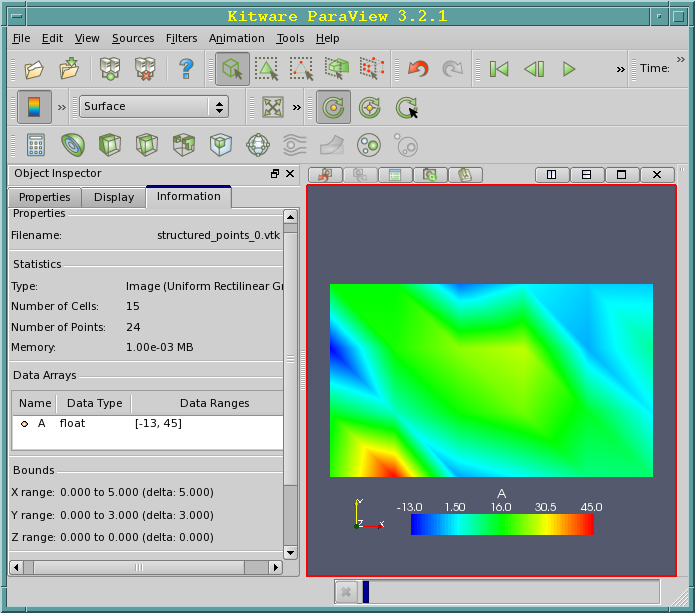
Task: Open the Calculator filter
Action: [36, 145]
